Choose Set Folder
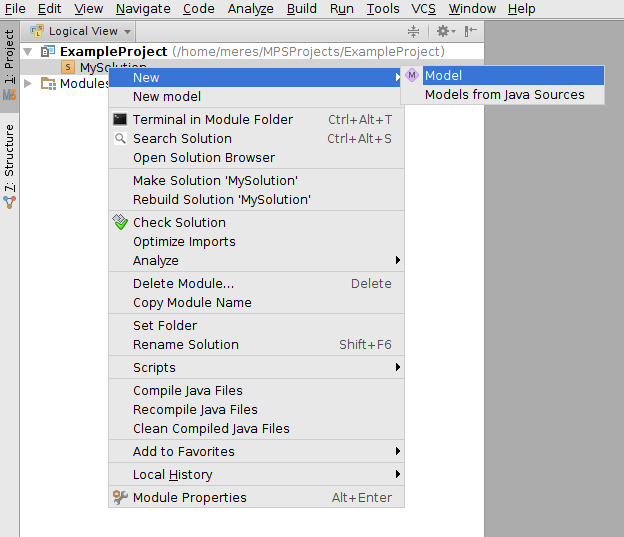624x537 pixels. click(256, 326)
